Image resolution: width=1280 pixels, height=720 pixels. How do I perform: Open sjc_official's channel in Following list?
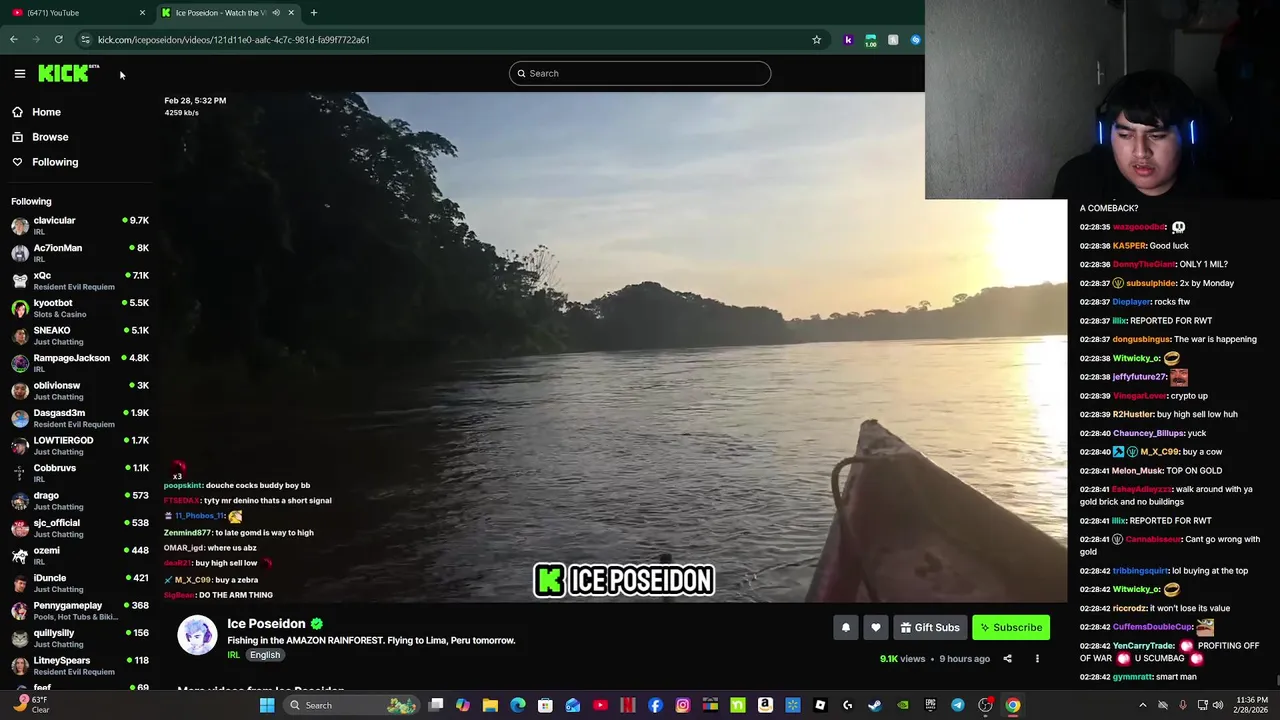pos(80,528)
